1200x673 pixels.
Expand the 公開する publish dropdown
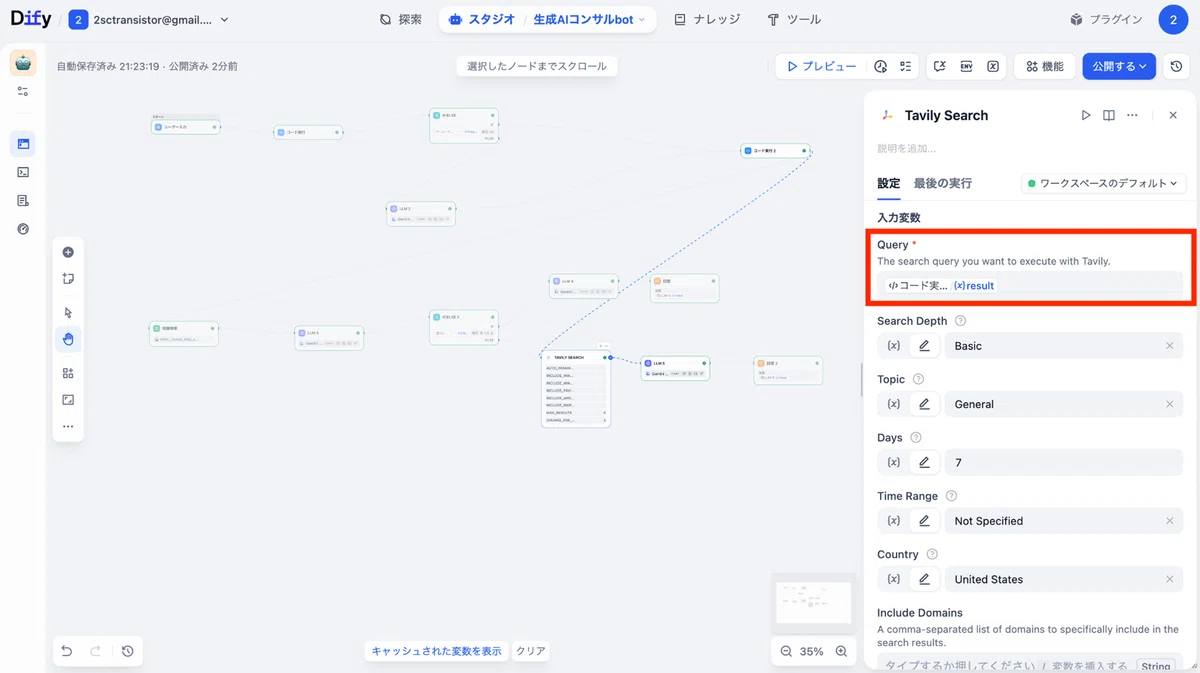(x=1119, y=66)
